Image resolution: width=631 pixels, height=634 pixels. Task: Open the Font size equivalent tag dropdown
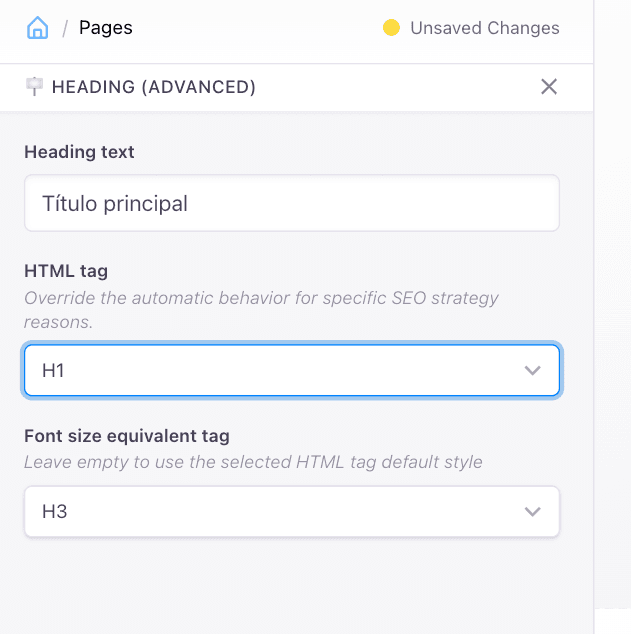click(x=270, y=512)
